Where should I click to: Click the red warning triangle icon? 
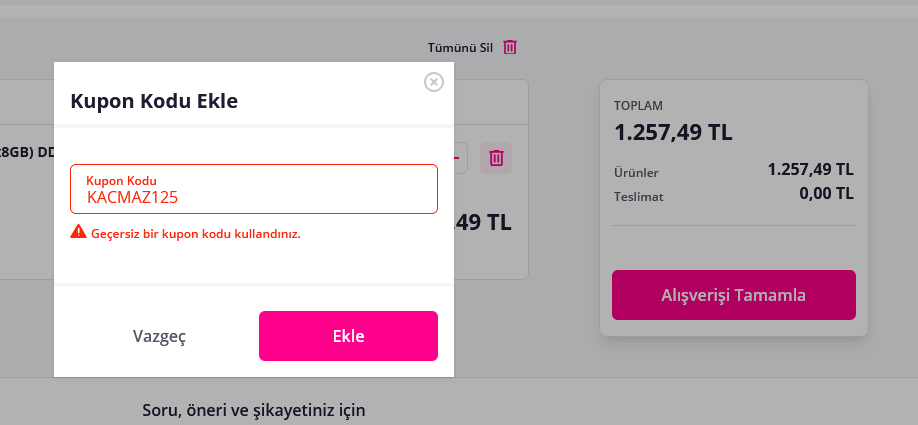[x=78, y=233]
